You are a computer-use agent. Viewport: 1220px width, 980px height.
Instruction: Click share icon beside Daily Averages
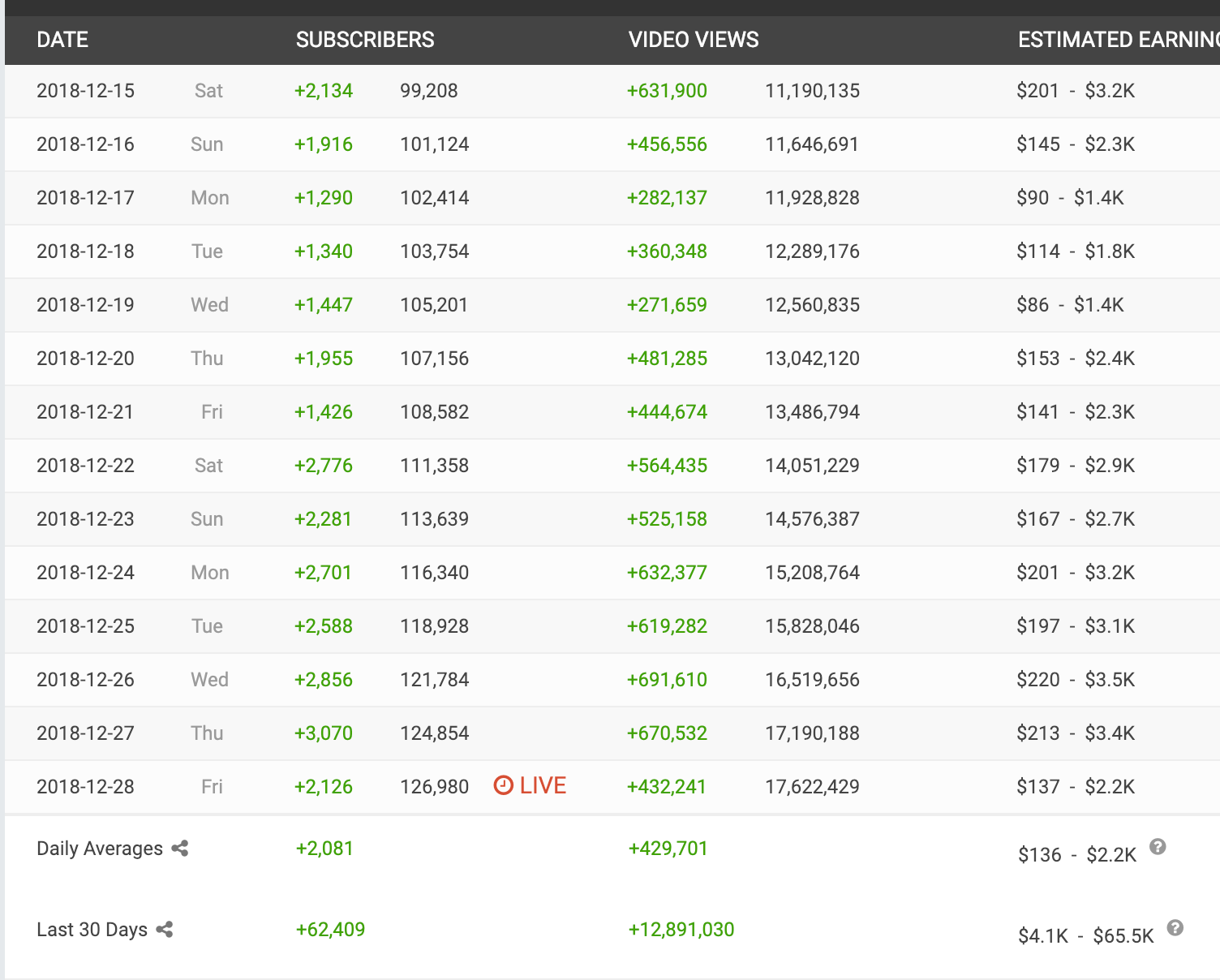(180, 849)
